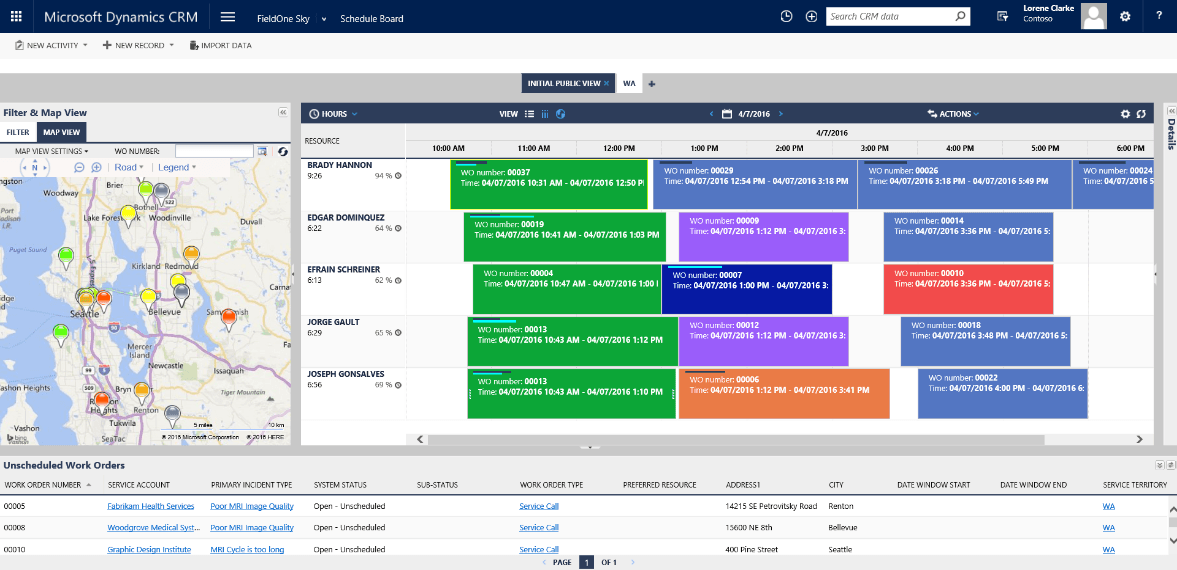Switch schedule board to list view

click(x=530, y=114)
